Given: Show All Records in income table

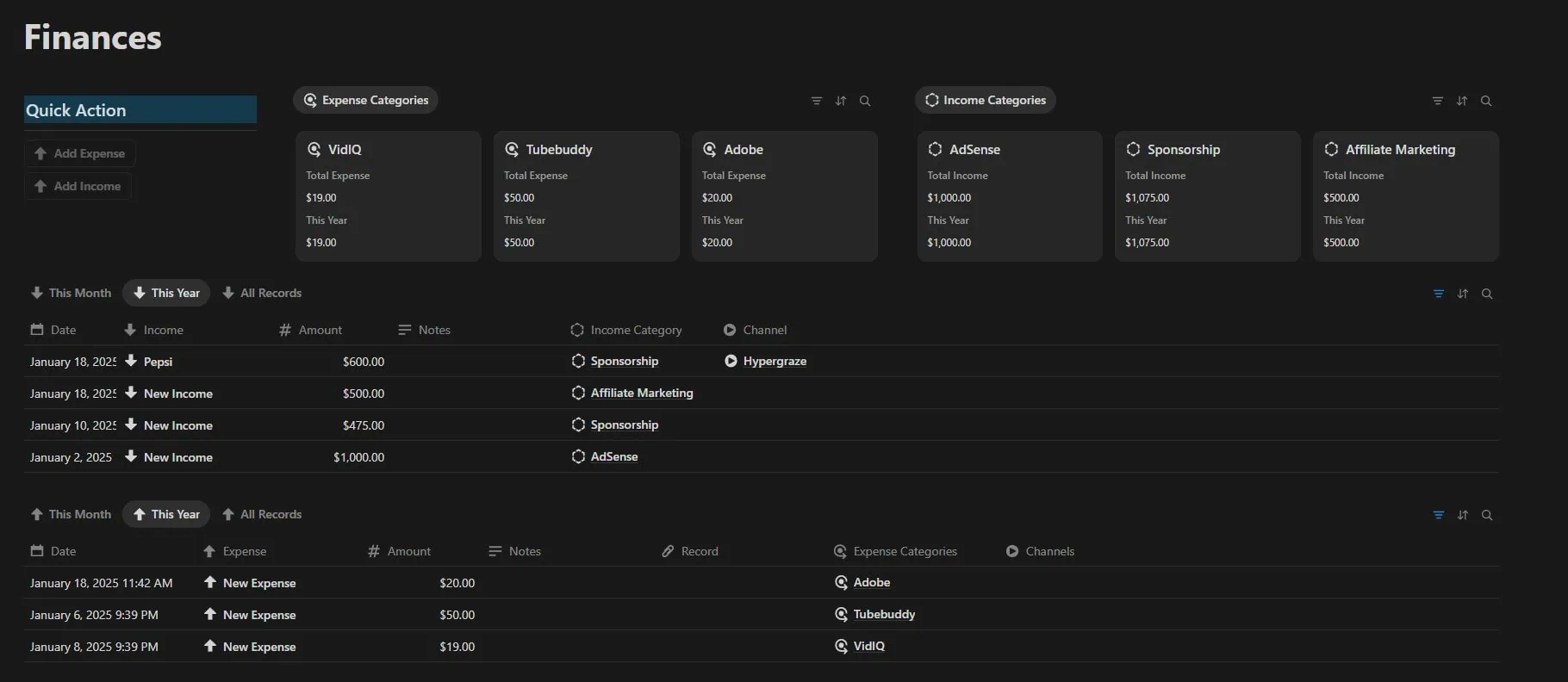Looking at the screenshot, I should click(262, 293).
